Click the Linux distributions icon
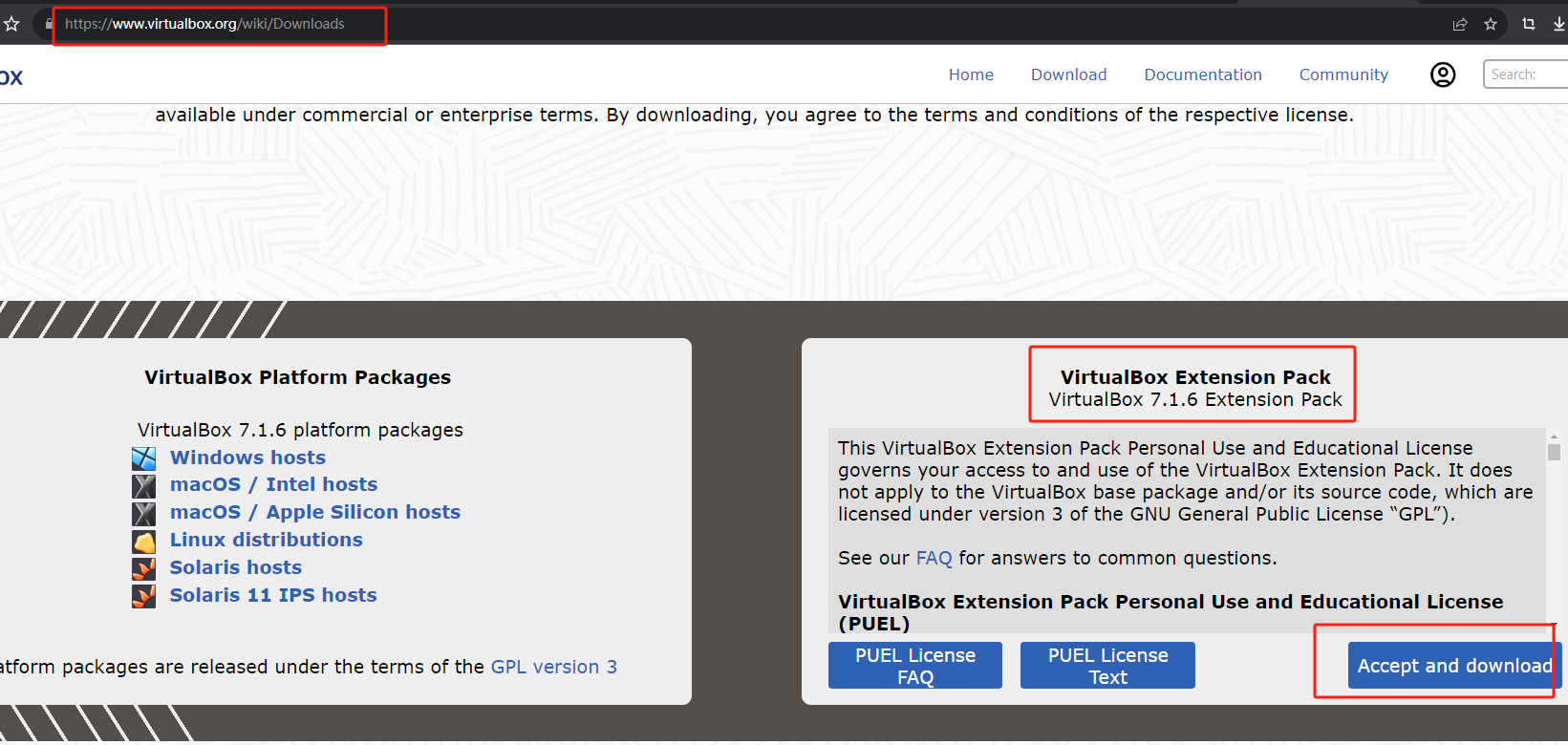Screen dimensions: 1568x745 click(x=144, y=542)
